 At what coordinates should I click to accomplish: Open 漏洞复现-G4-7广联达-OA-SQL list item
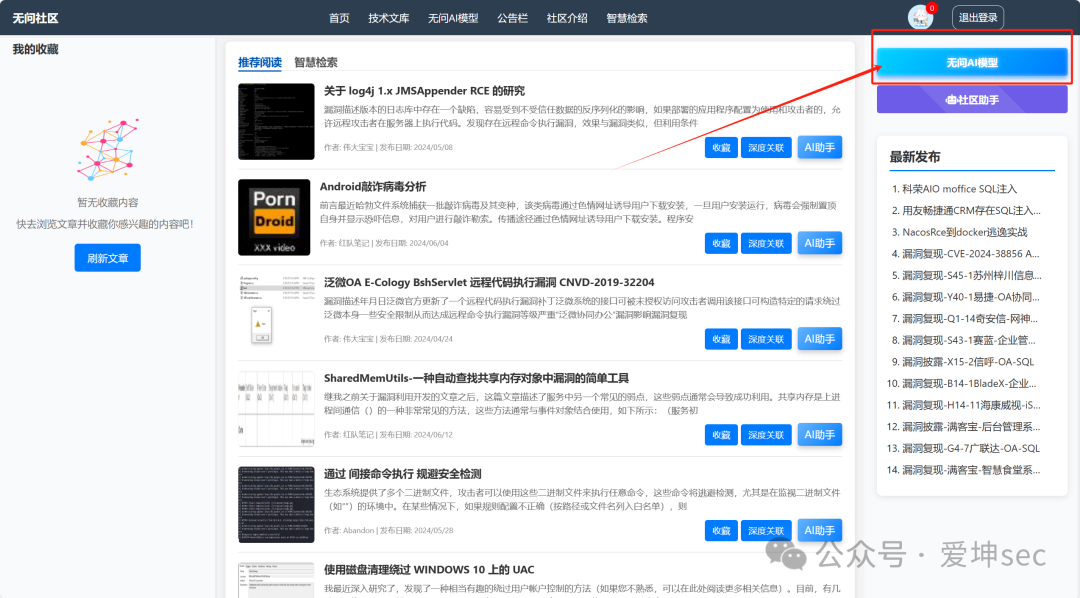[971, 448]
